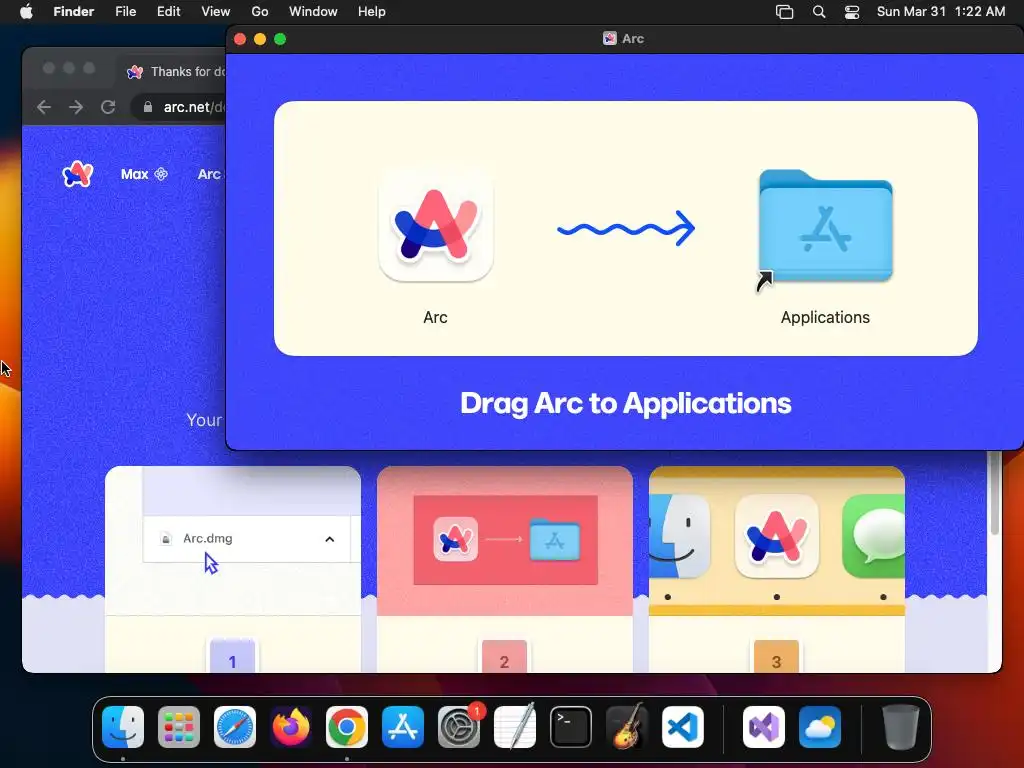Open Launchpad from the Dock
The width and height of the screenshot is (1024, 768).
tap(179, 727)
